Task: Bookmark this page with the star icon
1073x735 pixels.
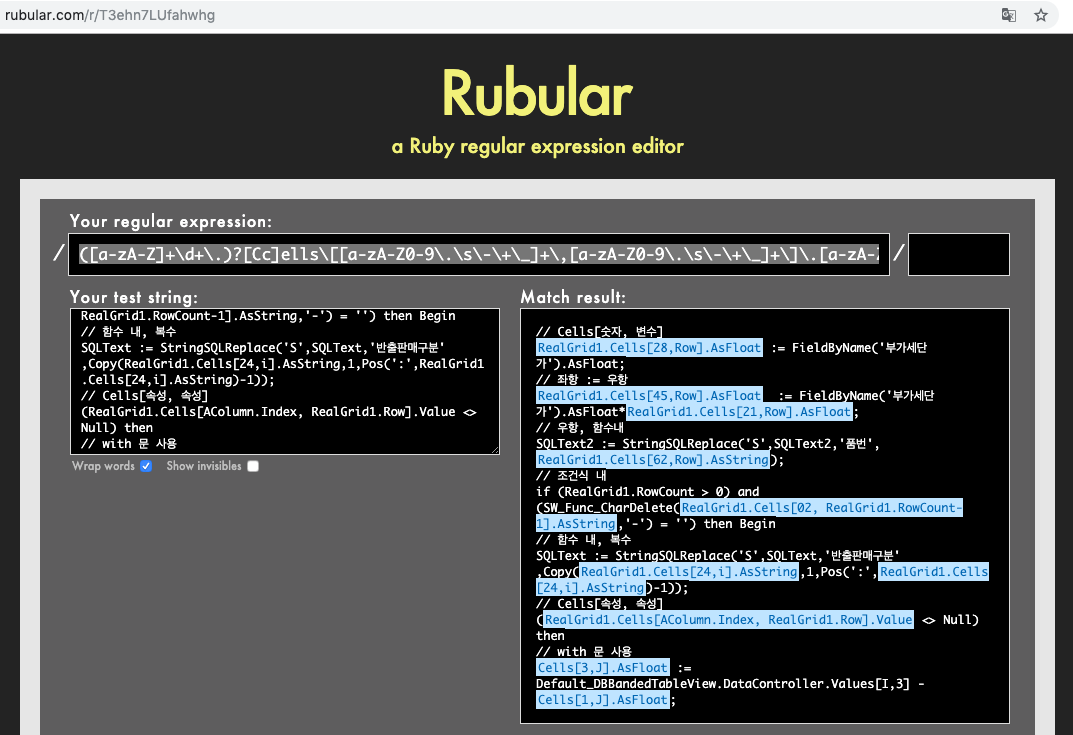Action: [1041, 15]
